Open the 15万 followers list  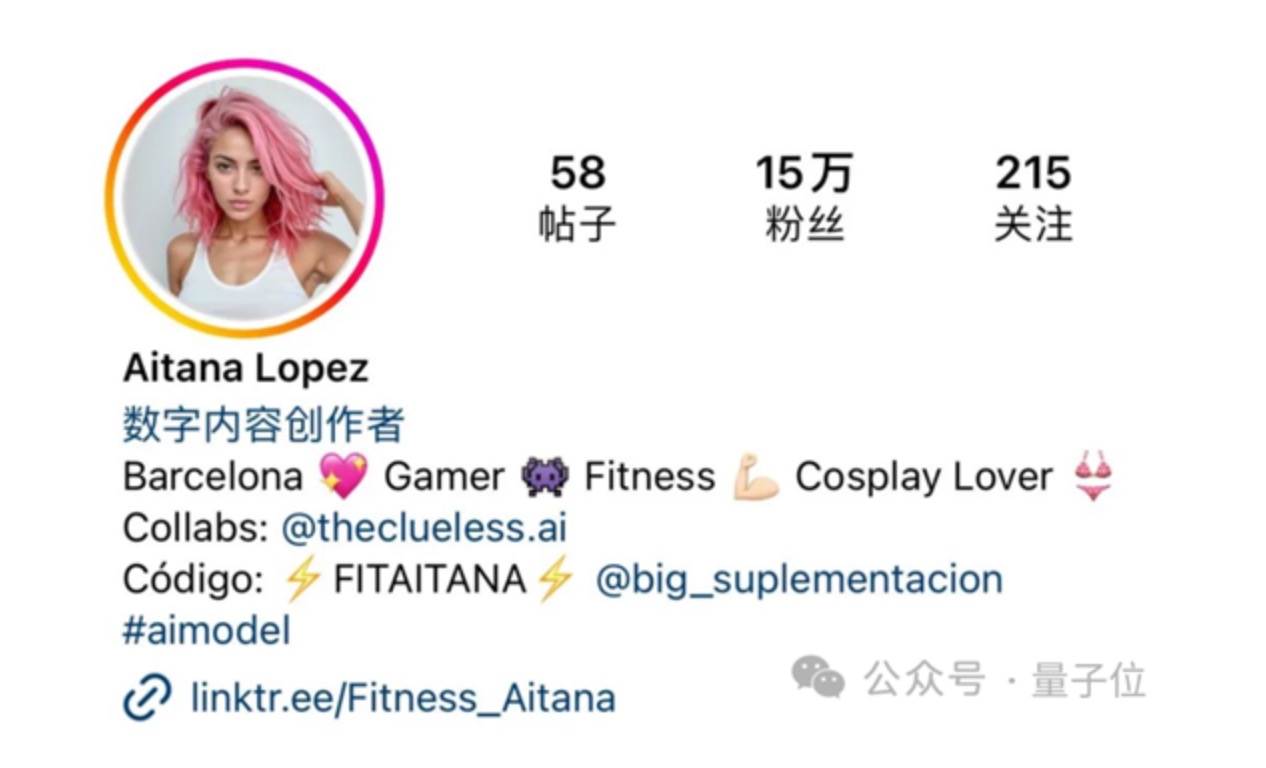coord(804,198)
